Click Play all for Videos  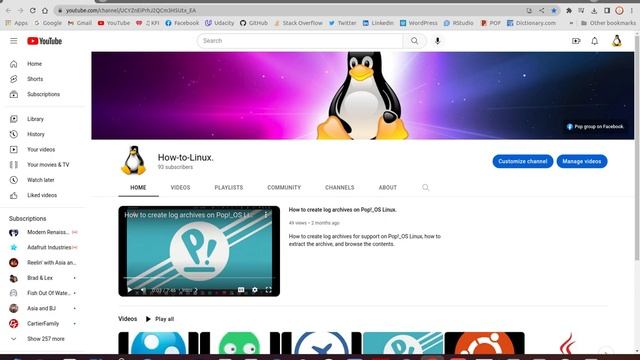coord(160,319)
